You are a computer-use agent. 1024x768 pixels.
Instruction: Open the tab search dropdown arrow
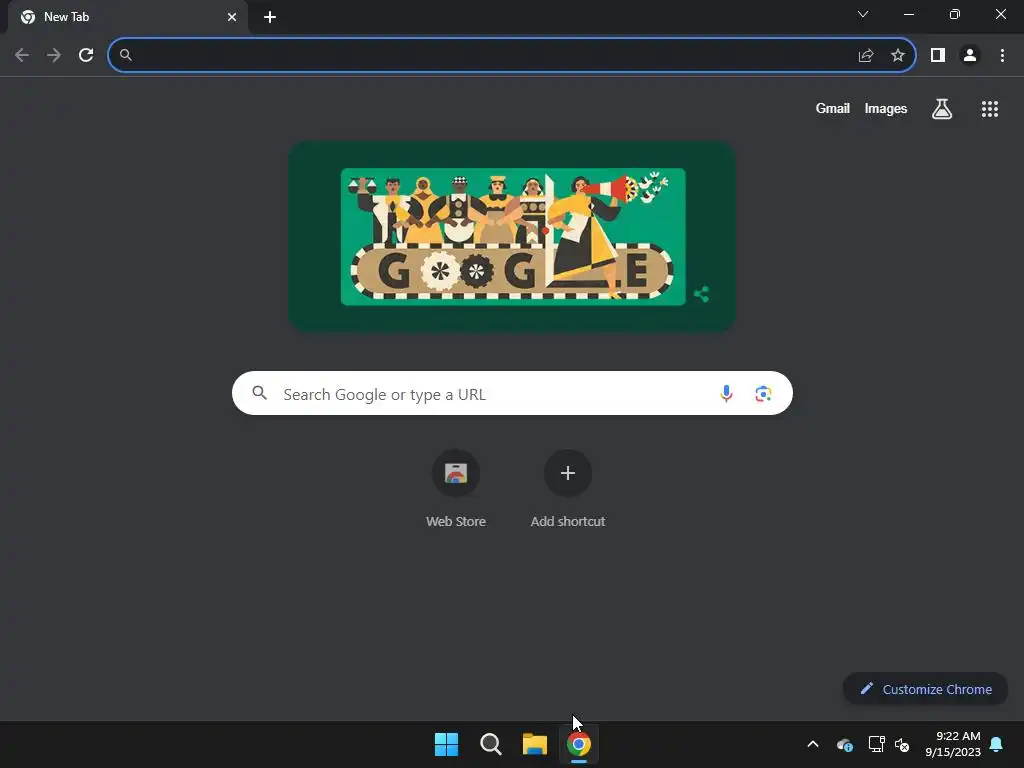click(x=863, y=14)
